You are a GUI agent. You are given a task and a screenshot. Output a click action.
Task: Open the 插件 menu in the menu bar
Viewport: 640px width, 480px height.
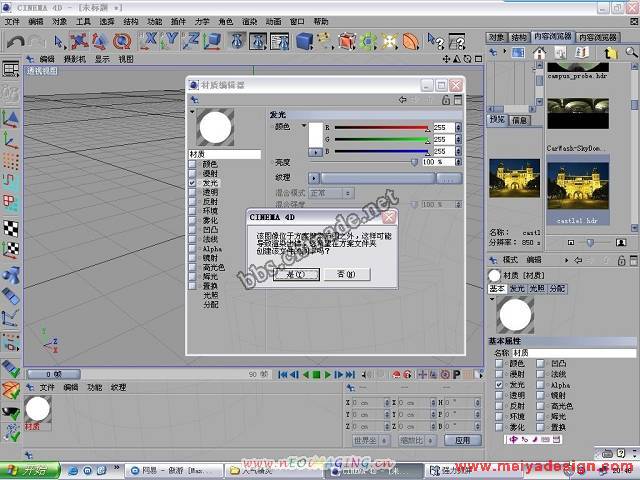pyautogui.click(x=178, y=22)
